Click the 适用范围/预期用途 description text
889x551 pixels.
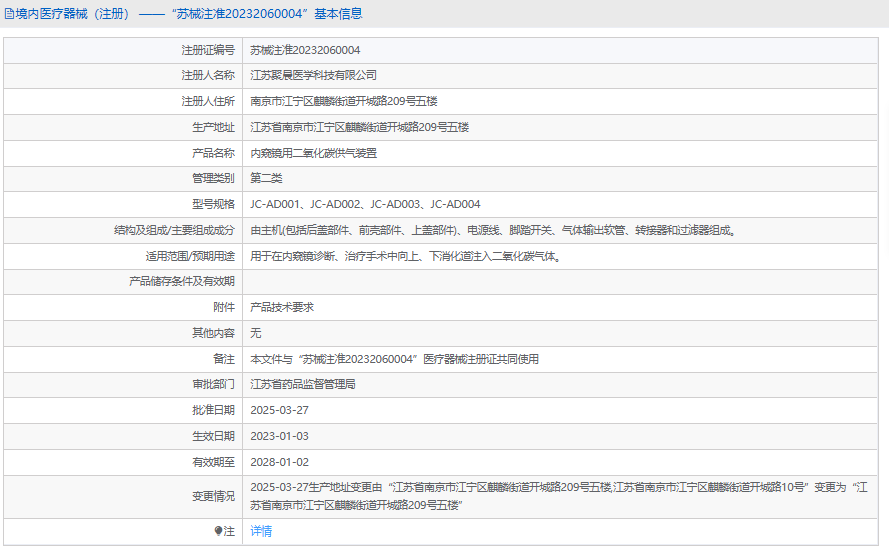point(404,256)
